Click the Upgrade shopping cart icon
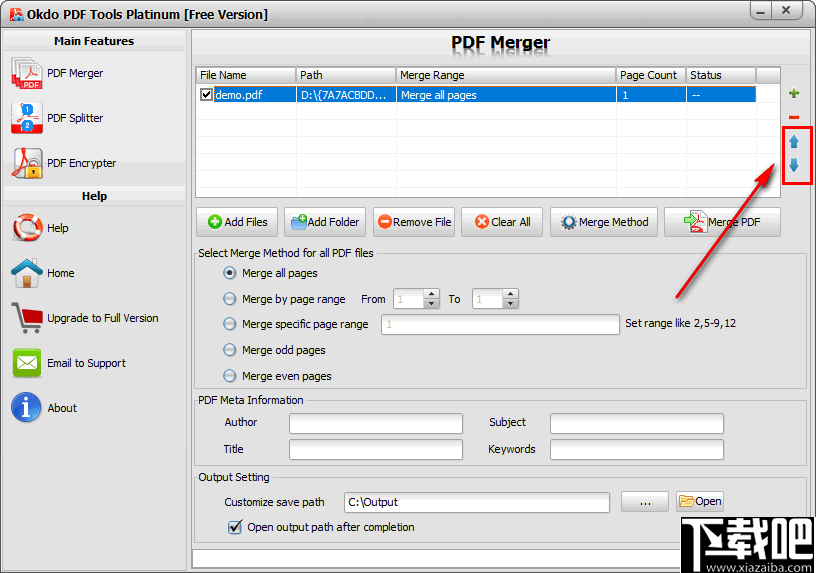This screenshot has height=573, width=816. tap(27, 317)
